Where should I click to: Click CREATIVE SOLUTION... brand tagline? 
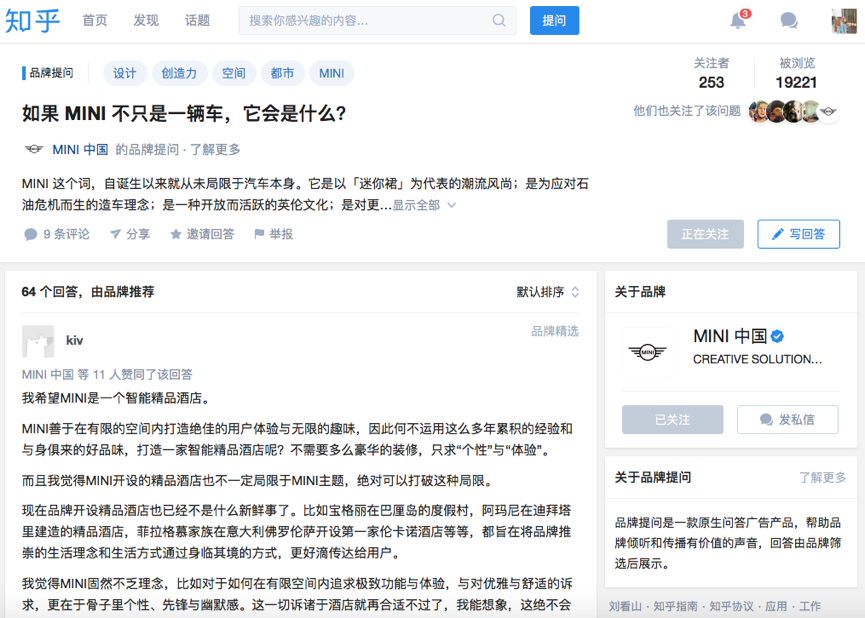click(x=757, y=359)
